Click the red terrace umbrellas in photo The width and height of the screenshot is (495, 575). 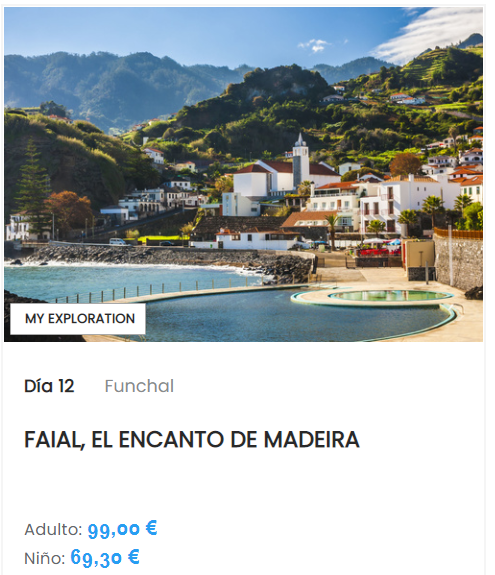coord(378,252)
